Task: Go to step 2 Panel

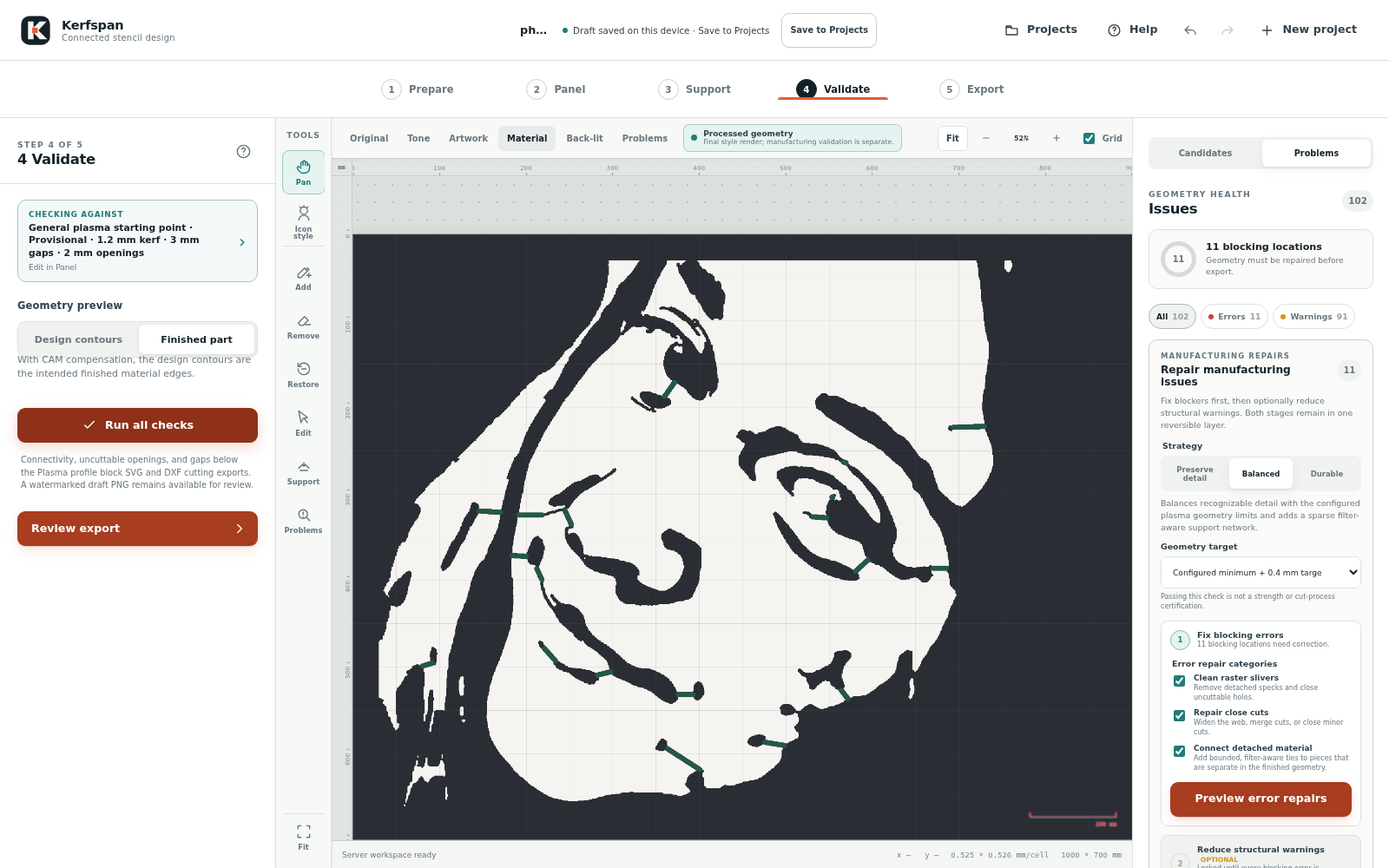Action: point(556,89)
